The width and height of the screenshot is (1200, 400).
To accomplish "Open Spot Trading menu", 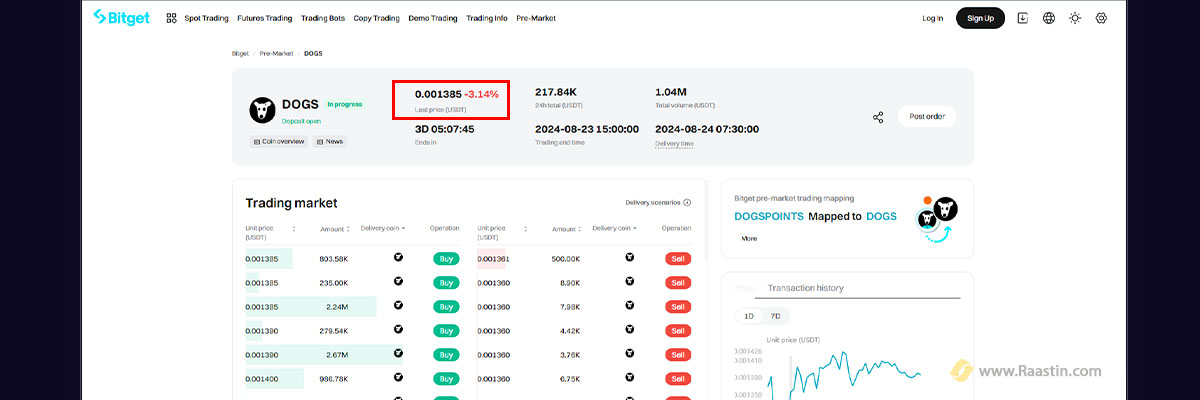I will (206, 18).
